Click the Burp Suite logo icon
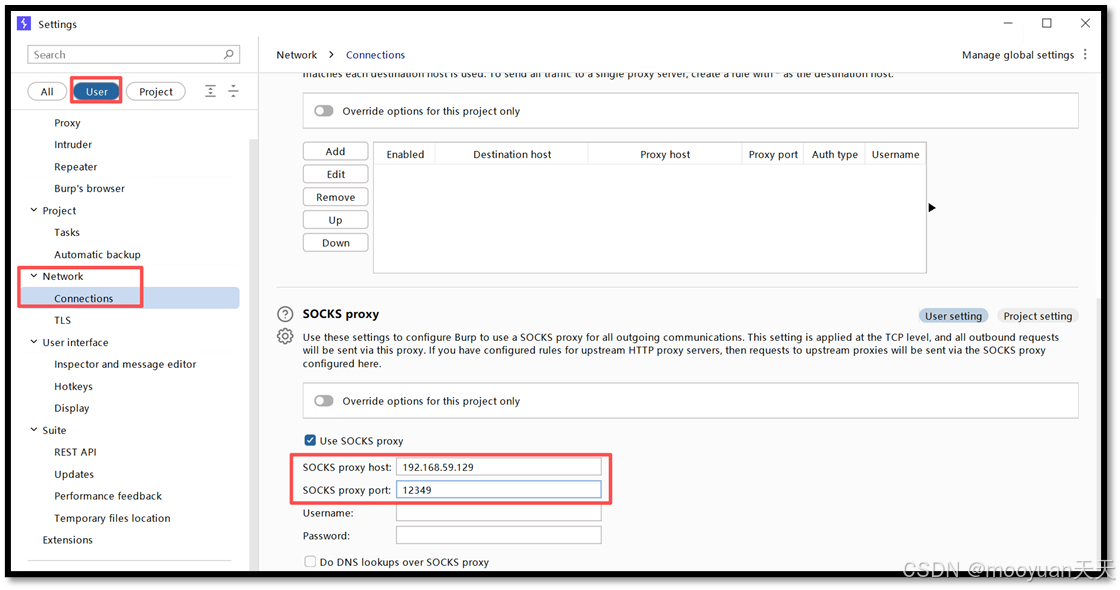The image size is (1120, 590). pos(24,24)
